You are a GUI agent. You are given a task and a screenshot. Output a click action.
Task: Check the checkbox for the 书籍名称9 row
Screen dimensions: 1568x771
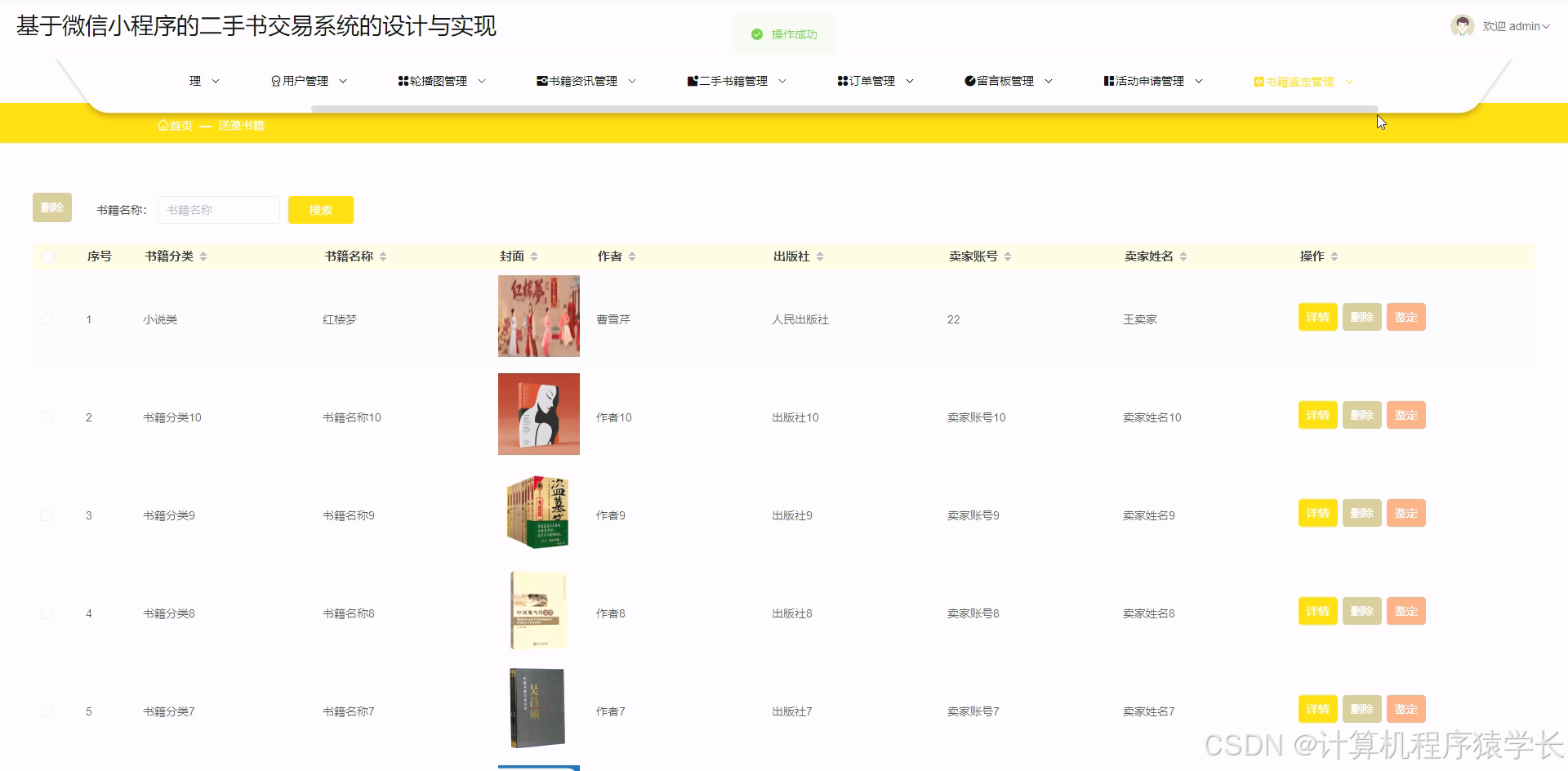47,515
